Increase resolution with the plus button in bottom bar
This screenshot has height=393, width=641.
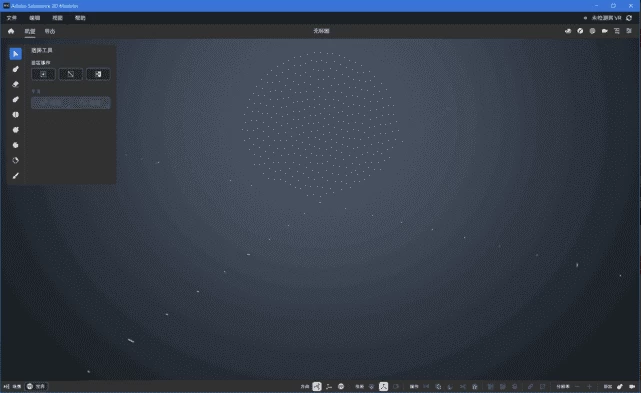point(589,386)
